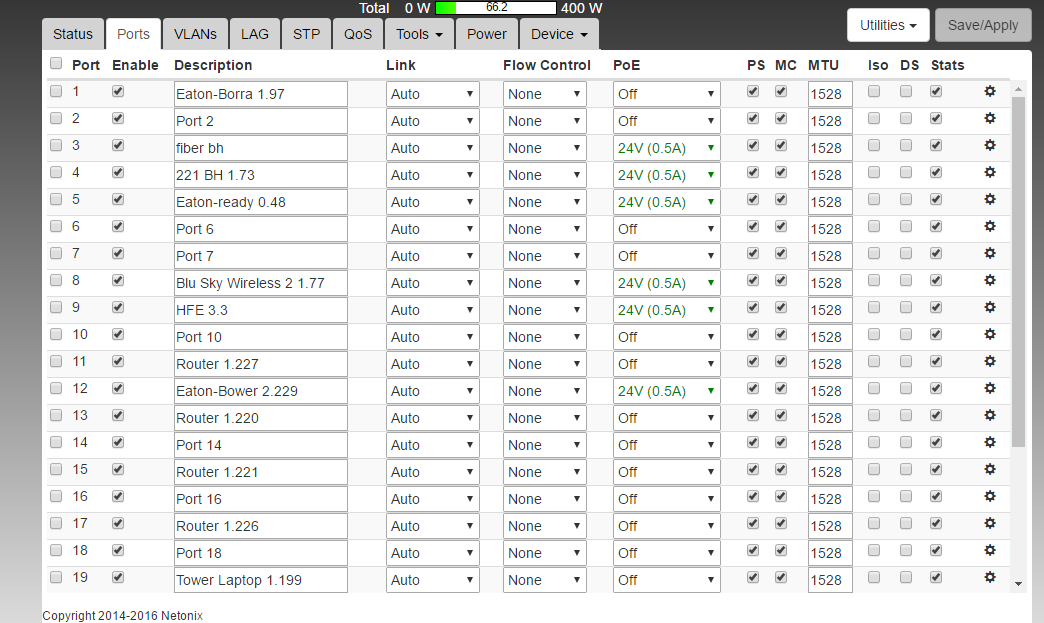Viewport: 1044px width, 623px height.
Task: Open gear settings for port 15
Action: click(990, 469)
